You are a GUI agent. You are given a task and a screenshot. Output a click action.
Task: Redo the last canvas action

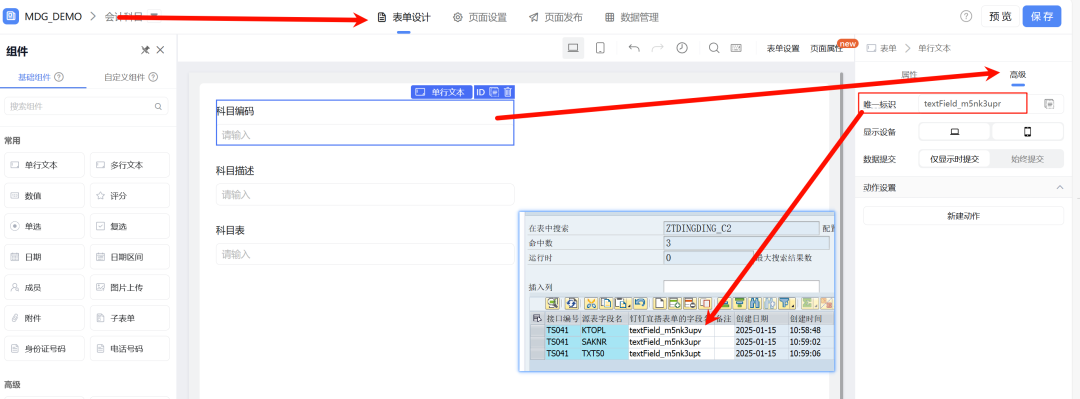[x=658, y=48]
